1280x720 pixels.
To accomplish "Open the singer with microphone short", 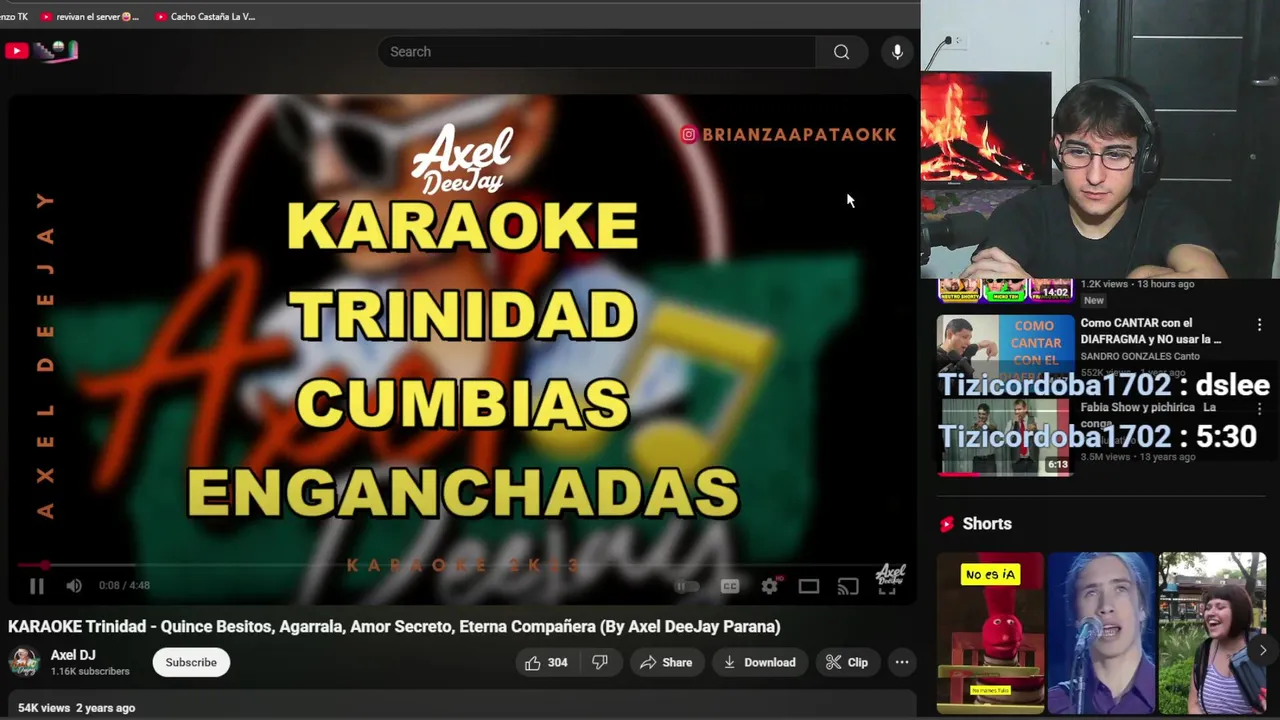I will 1101,633.
